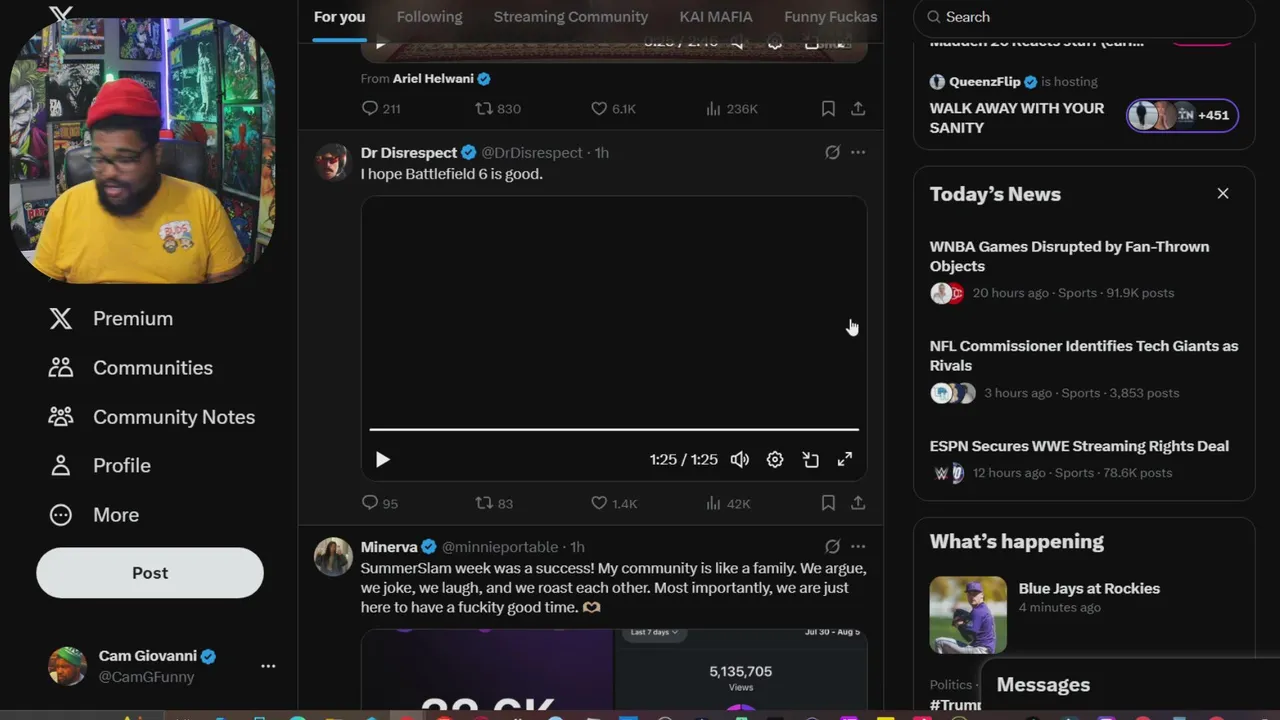Open Community Notes from the sidebar

click(152, 416)
